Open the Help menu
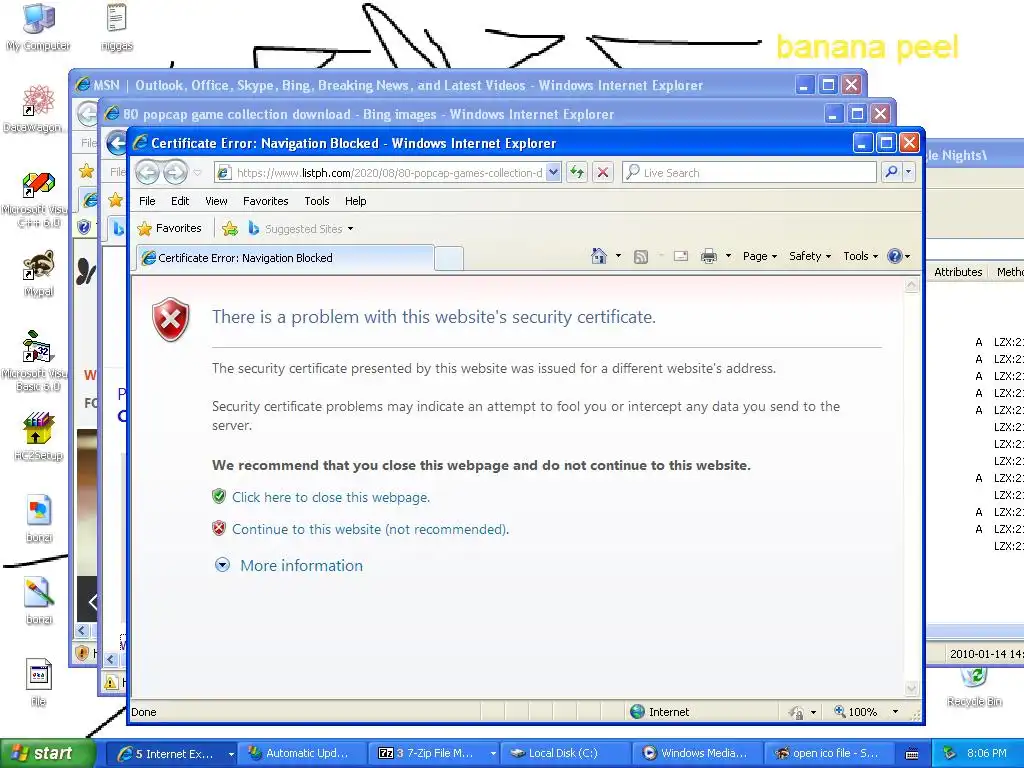The height and width of the screenshot is (768, 1024). coord(355,201)
